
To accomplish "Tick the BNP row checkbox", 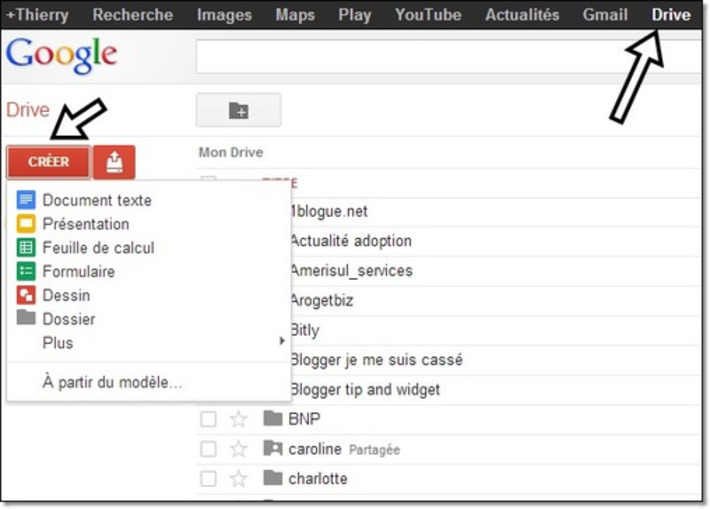I will [x=208, y=419].
